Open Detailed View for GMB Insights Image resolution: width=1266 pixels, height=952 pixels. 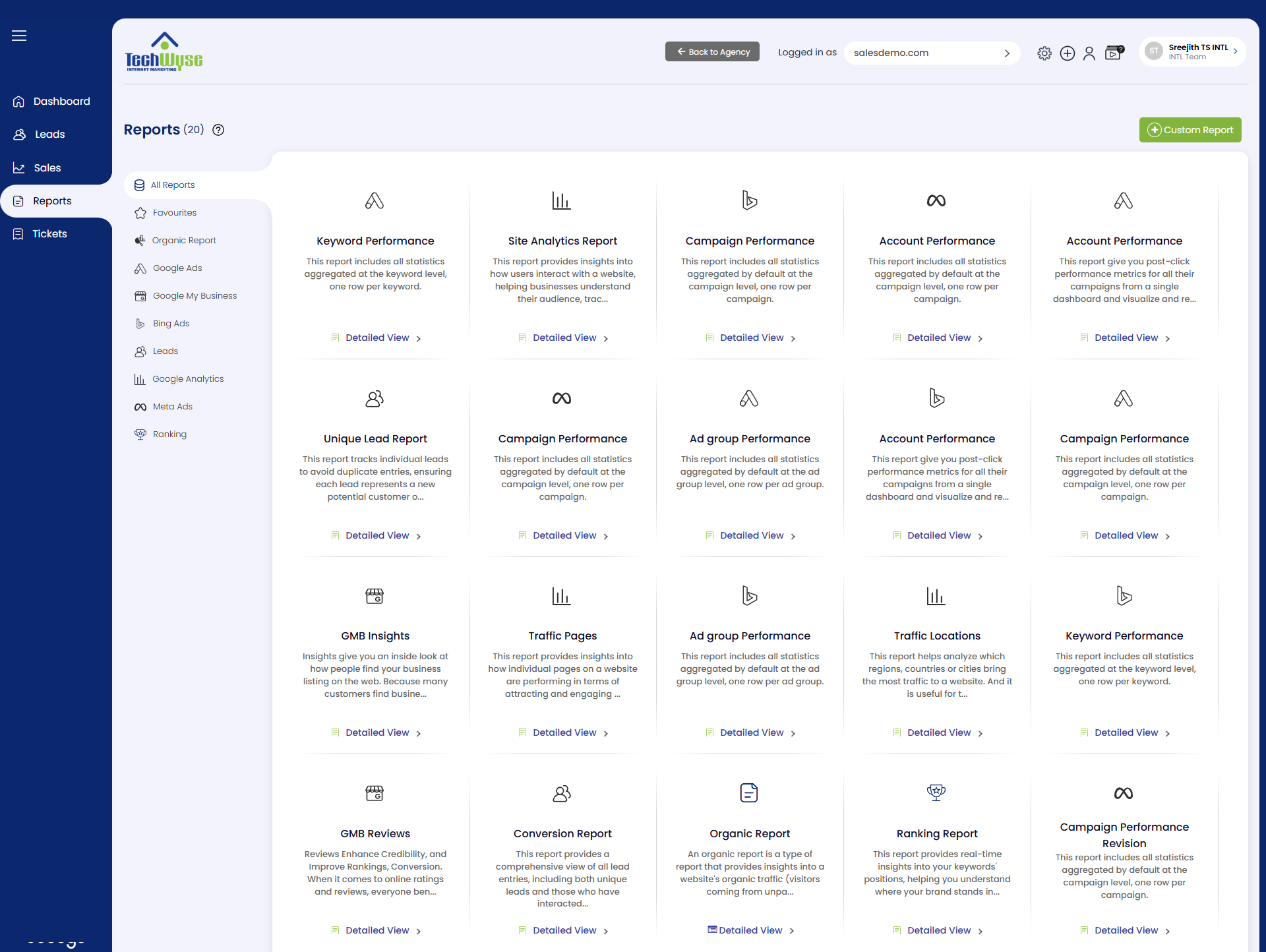(x=377, y=733)
